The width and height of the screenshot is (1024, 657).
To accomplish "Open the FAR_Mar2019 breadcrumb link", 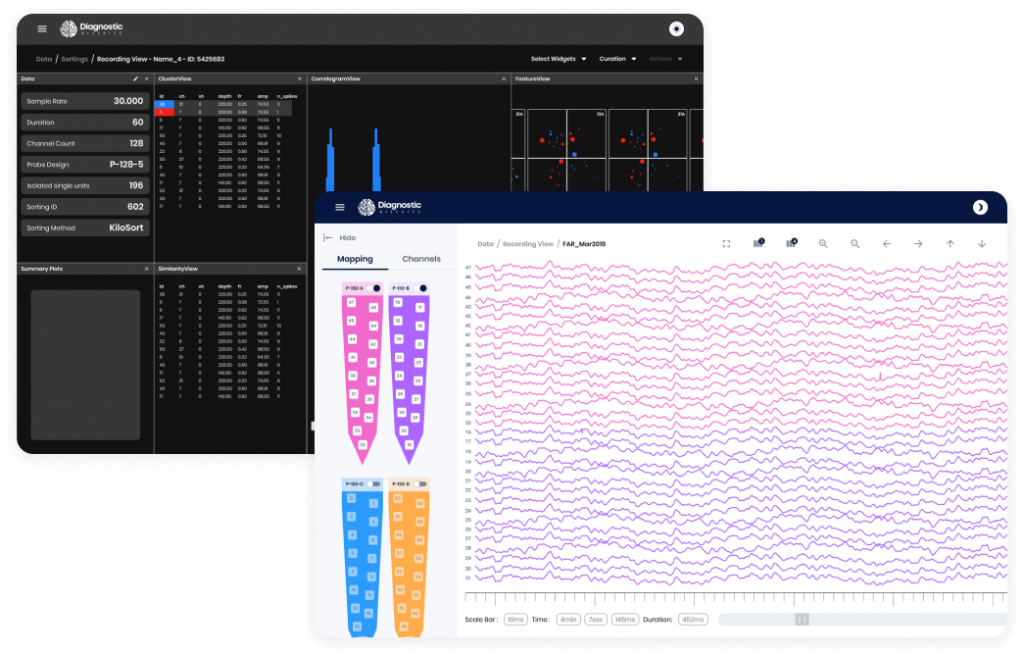I will click(583, 243).
